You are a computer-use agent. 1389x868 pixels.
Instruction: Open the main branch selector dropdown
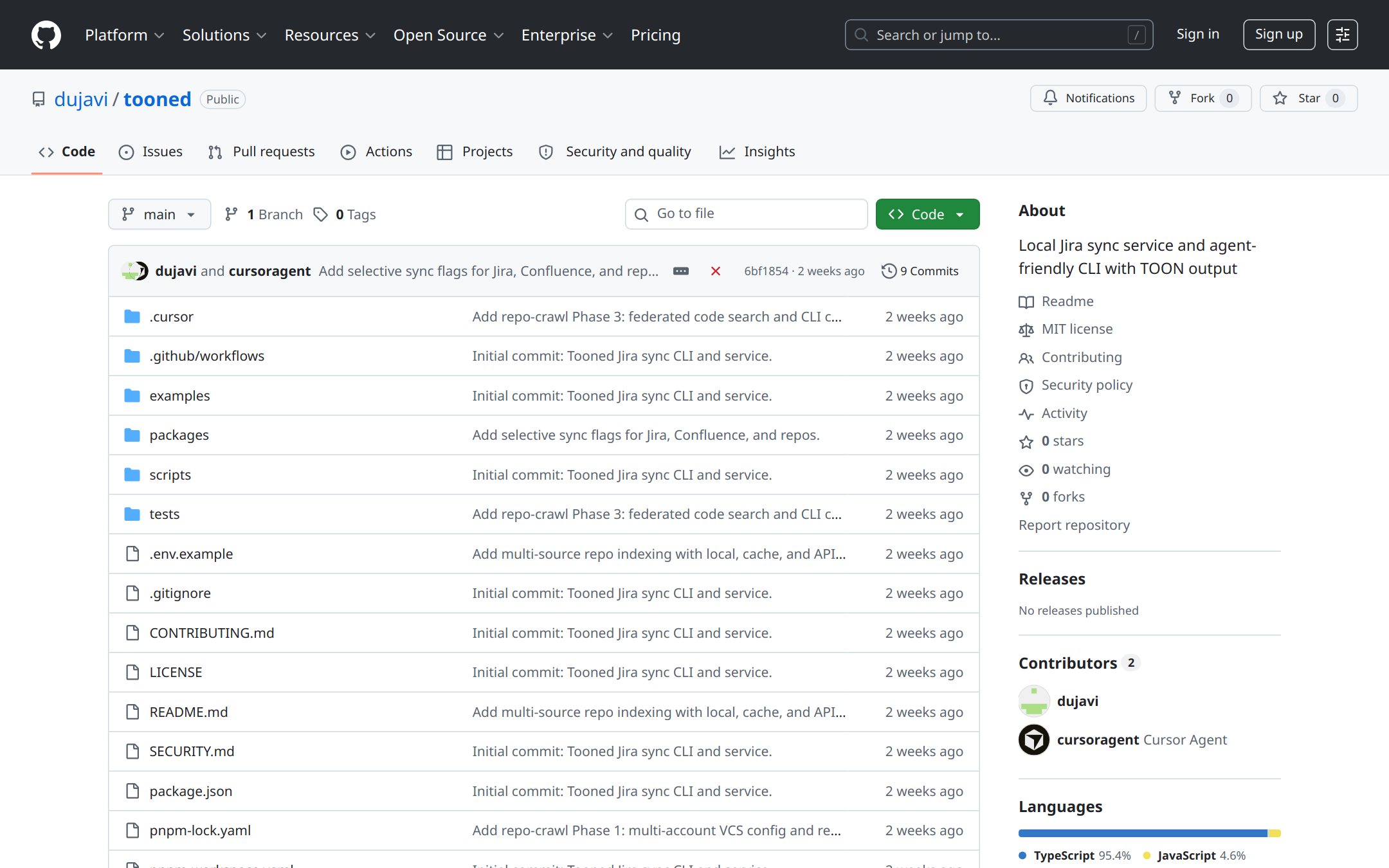click(x=159, y=214)
